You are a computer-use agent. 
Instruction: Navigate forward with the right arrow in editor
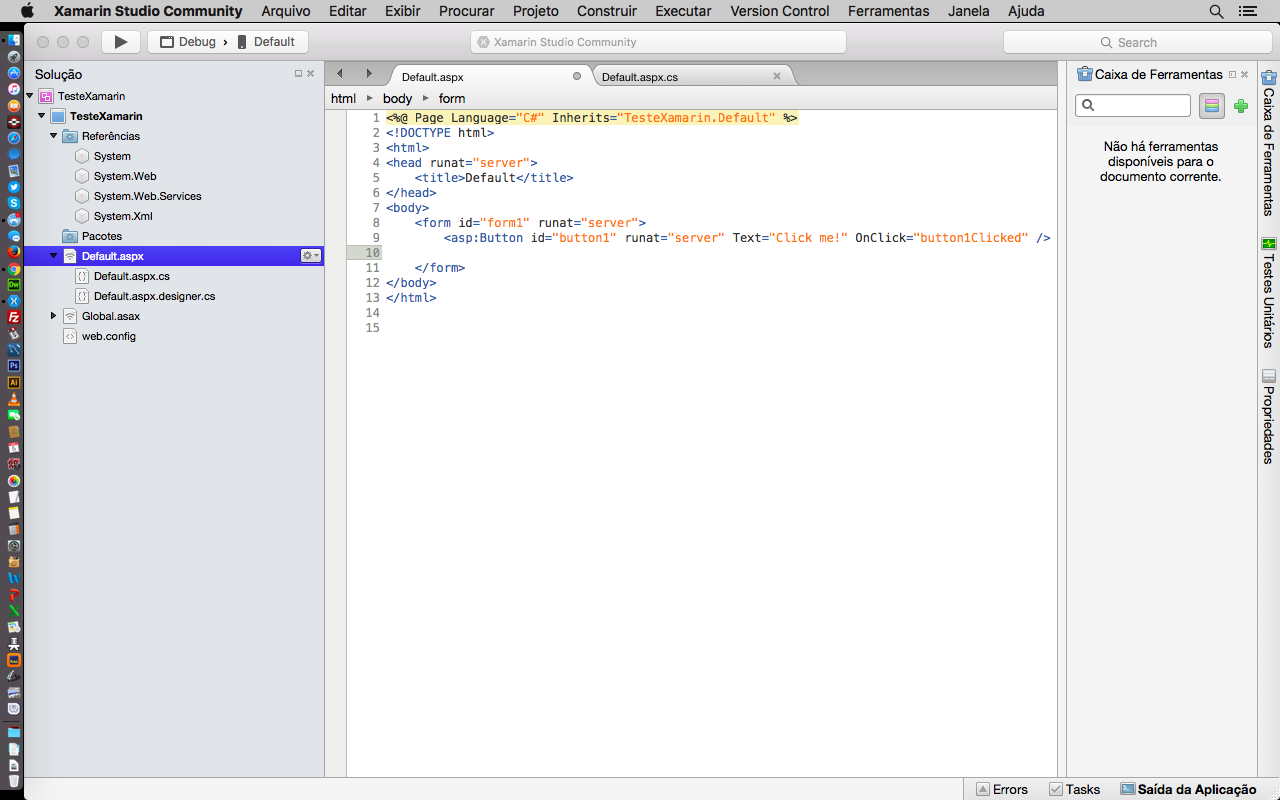[369, 74]
